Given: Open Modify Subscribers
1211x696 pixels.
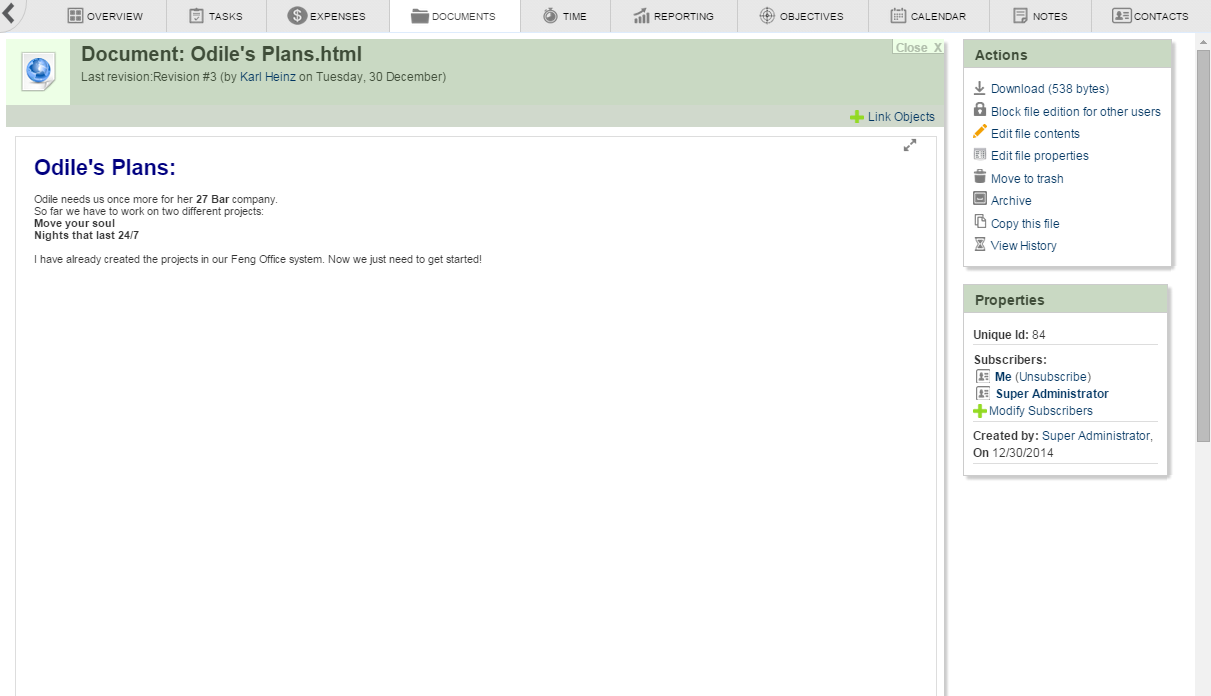Looking at the screenshot, I should [x=1040, y=411].
